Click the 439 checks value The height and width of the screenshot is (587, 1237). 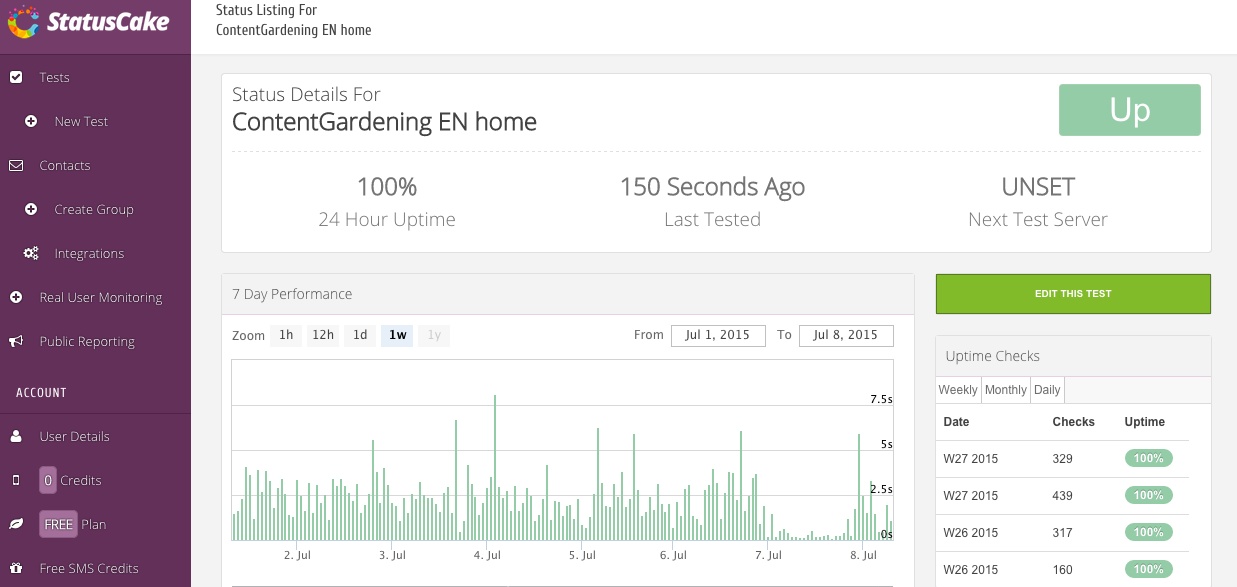pos(1063,496)
